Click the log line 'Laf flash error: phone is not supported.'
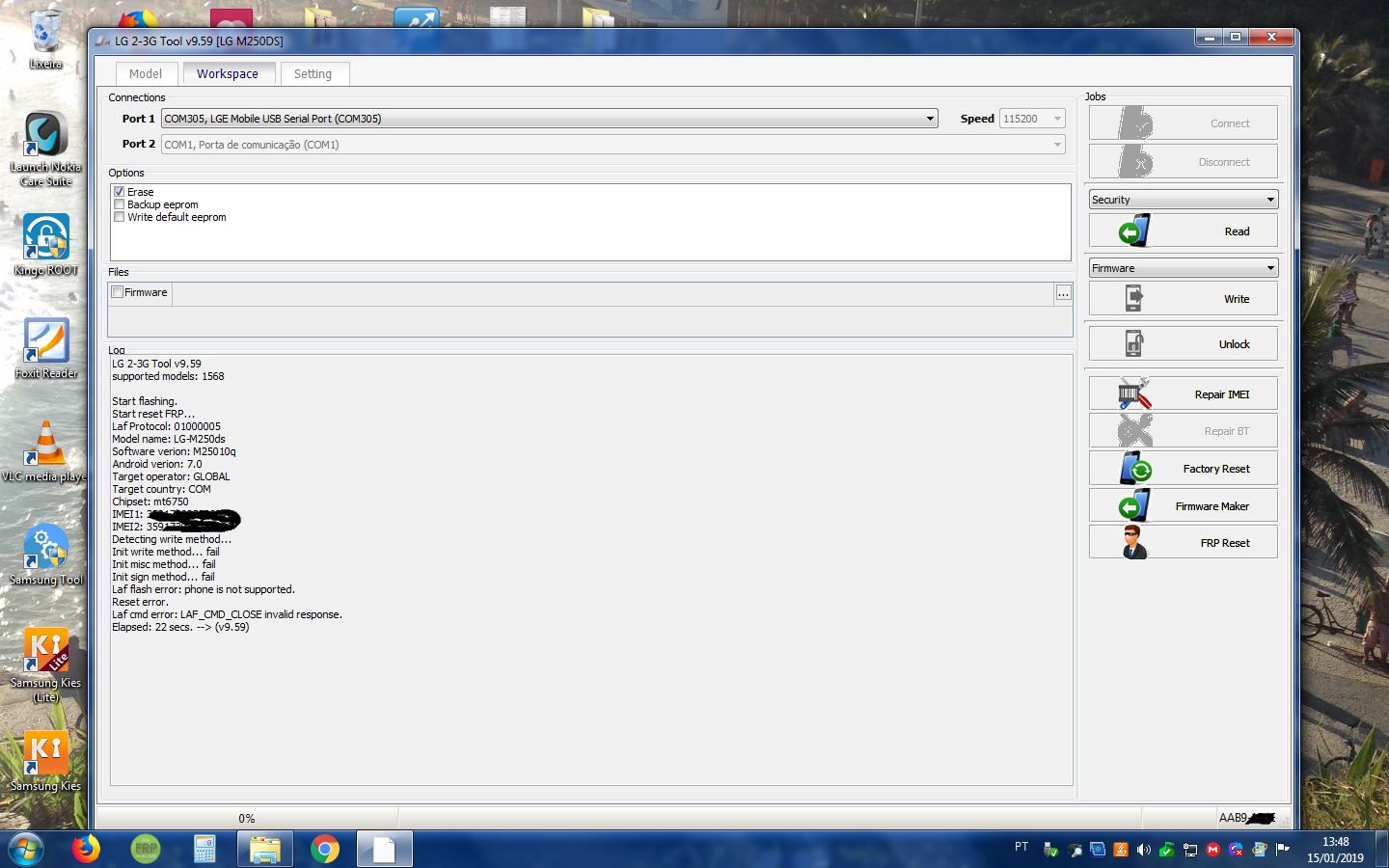This screenshot has height=868, width=1389. point(204,589)
